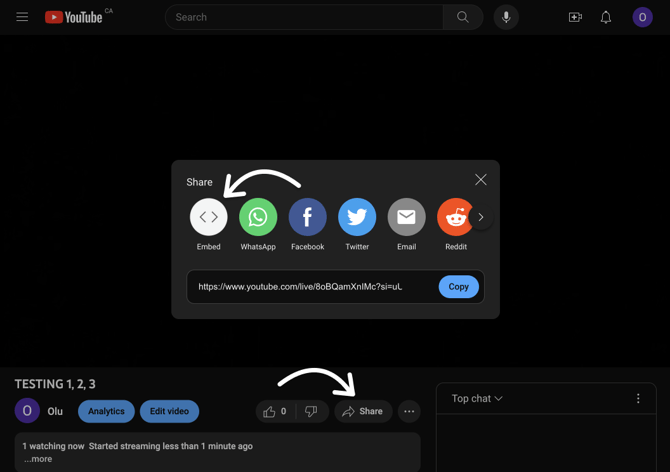Viewport: 670px width, 472px height.
Task: Share via Twitter
Action: coord(357,217)
